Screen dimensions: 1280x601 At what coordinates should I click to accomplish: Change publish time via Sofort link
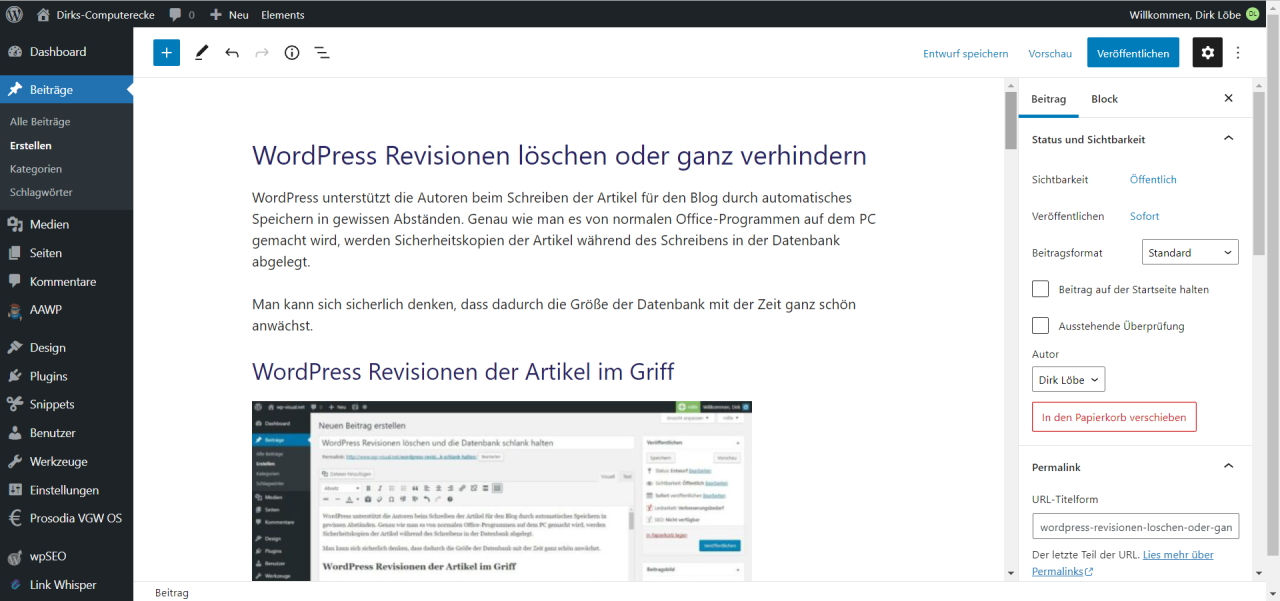[1144, 216]
